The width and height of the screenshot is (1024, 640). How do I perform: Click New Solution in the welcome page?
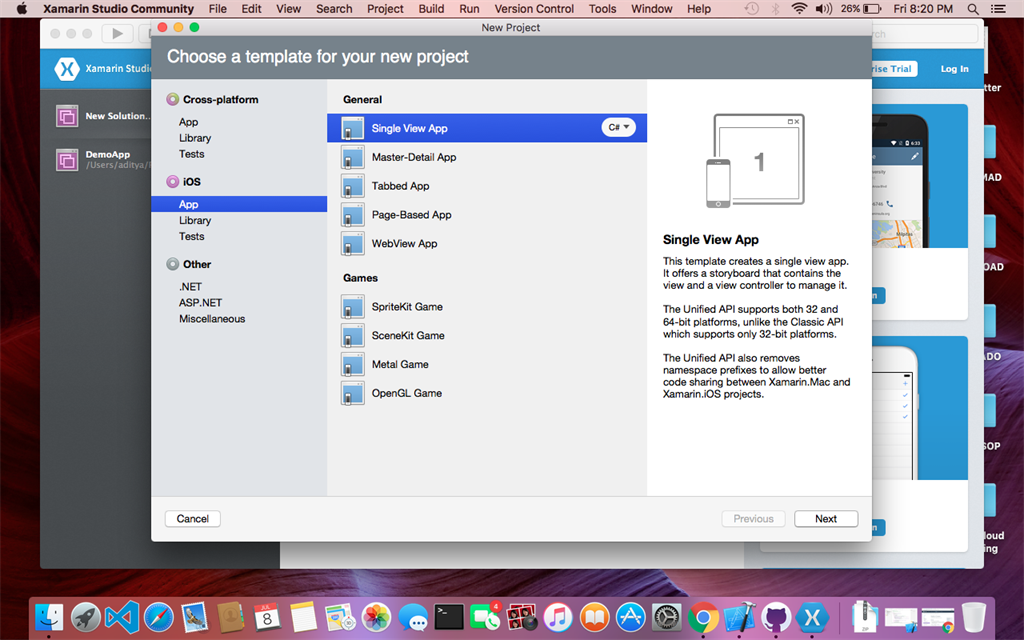coord(102,116)
